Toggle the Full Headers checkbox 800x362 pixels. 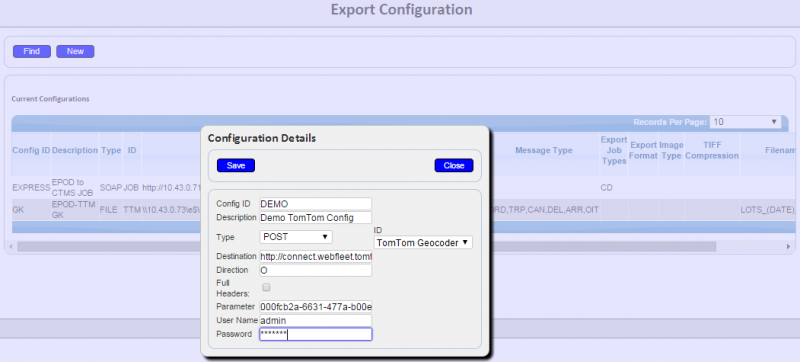266,288
